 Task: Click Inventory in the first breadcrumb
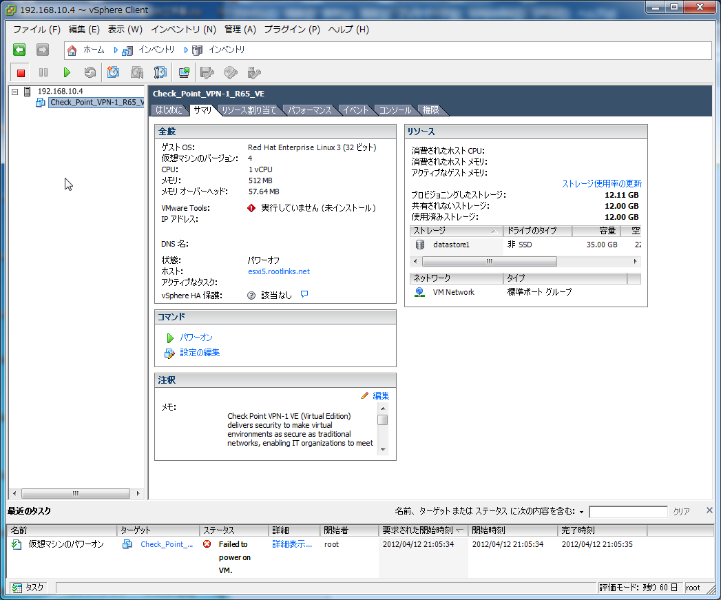pyautogui.click(x=157, y=50)
